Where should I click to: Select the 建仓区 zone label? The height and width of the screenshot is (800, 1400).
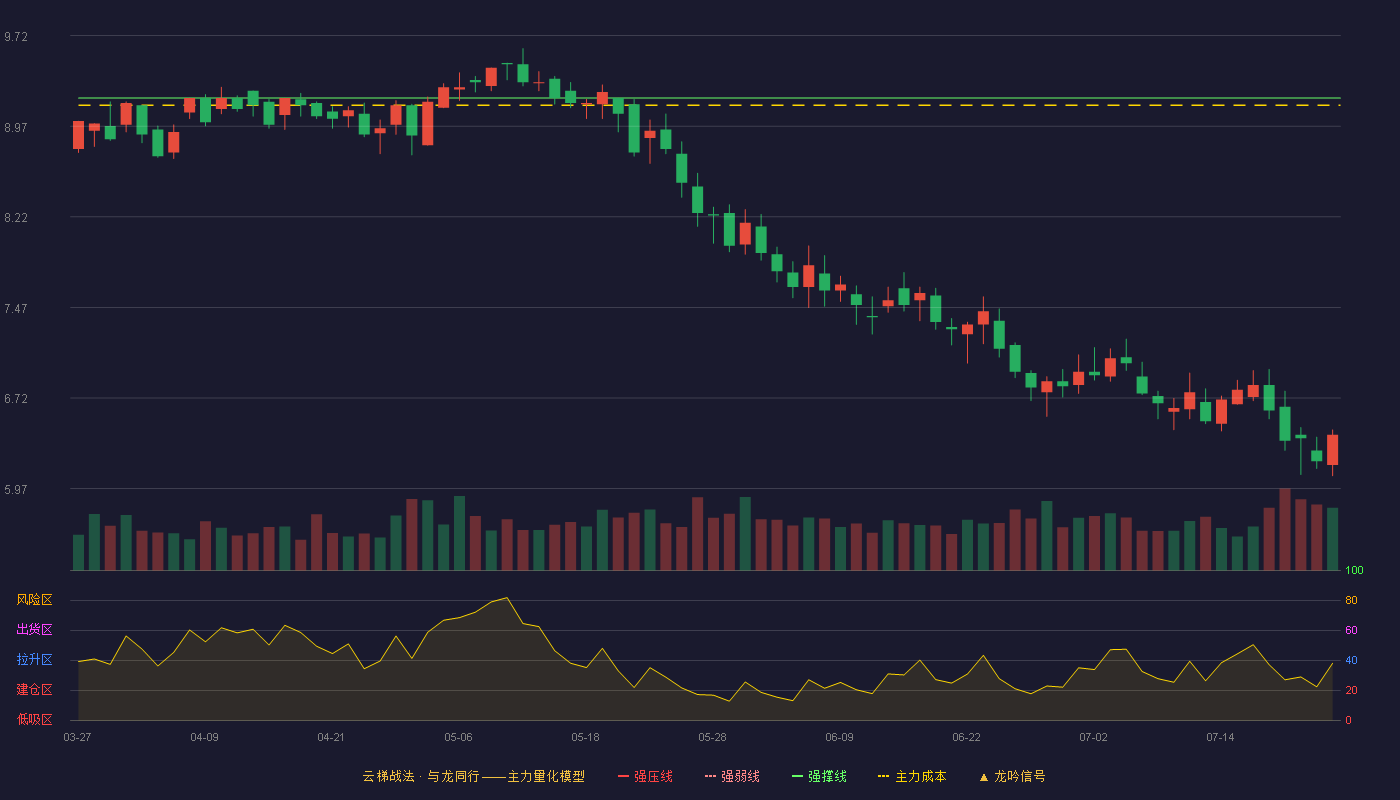(x=35, y=690)
